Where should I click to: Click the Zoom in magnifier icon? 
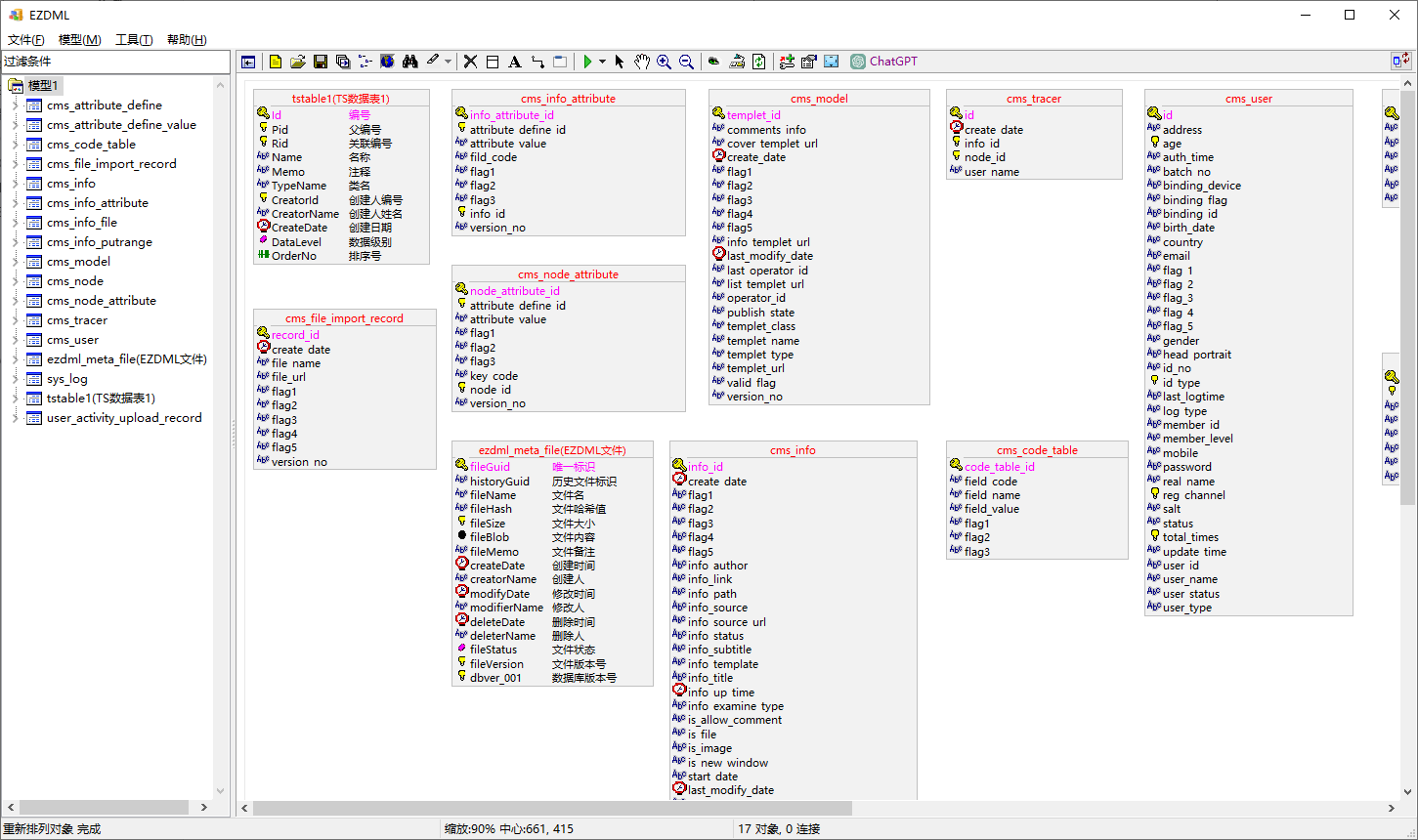coord(665,62)
